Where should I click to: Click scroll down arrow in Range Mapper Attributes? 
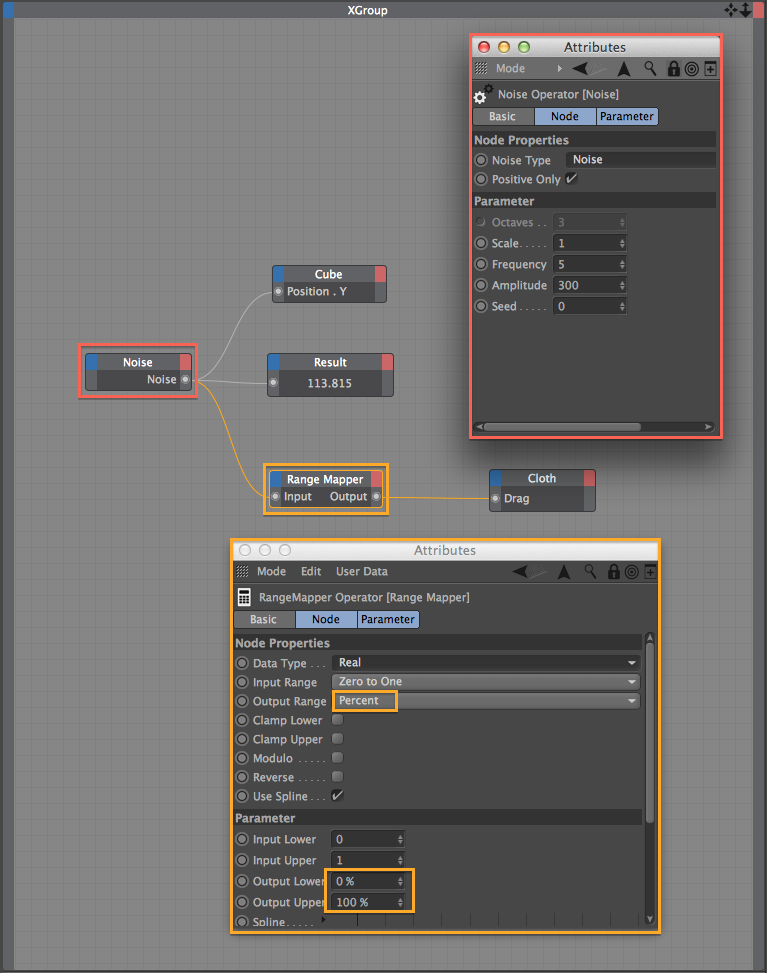point(650,919)
